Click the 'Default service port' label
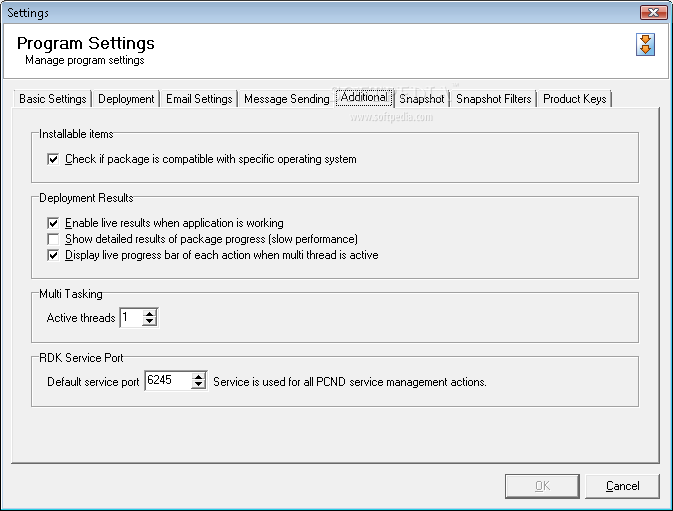The height and width of the screenshot is (511, 673). coord(93,382)
